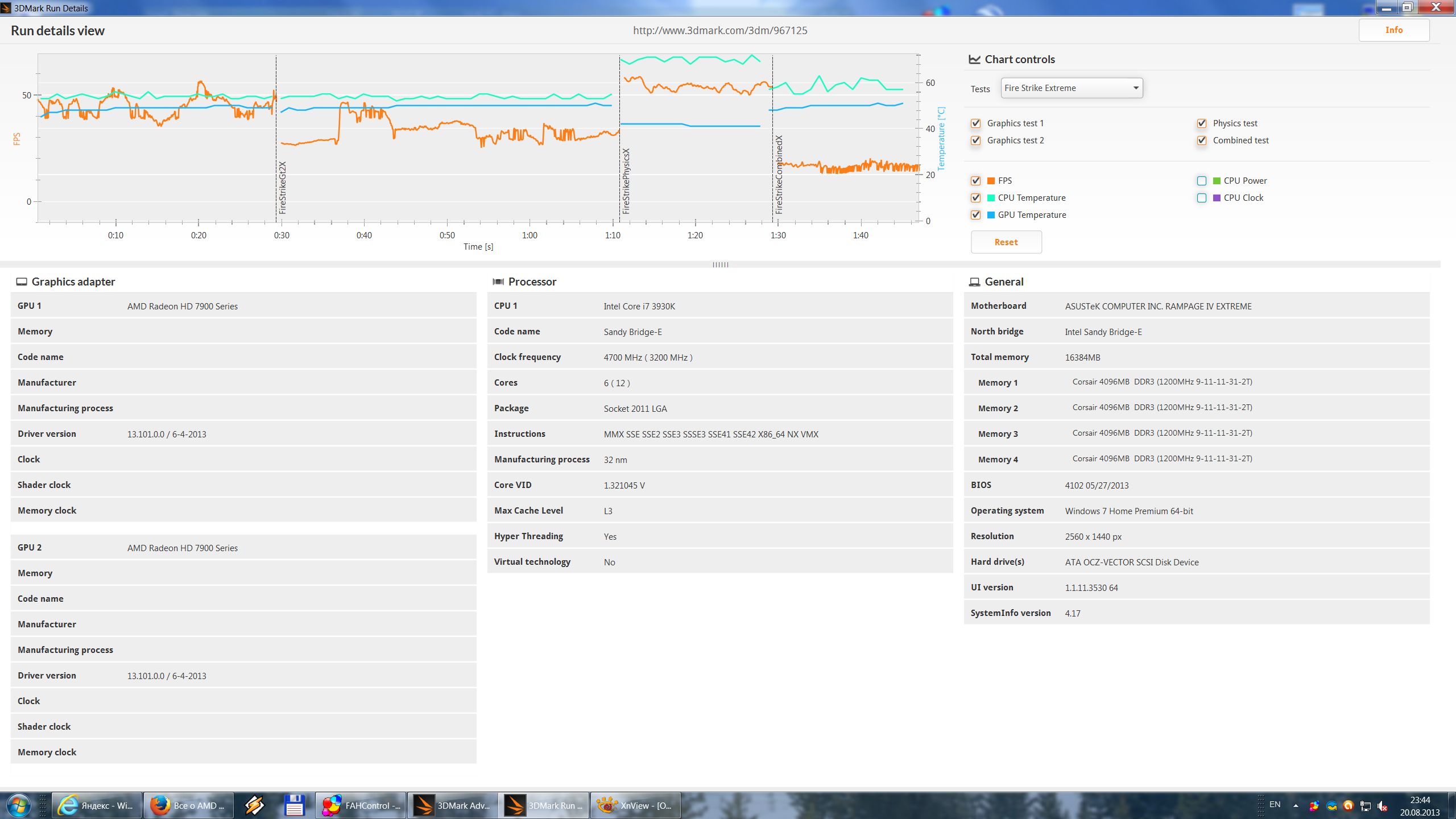Open Internet Explorer from the taskbar

(x=97, y=805)
